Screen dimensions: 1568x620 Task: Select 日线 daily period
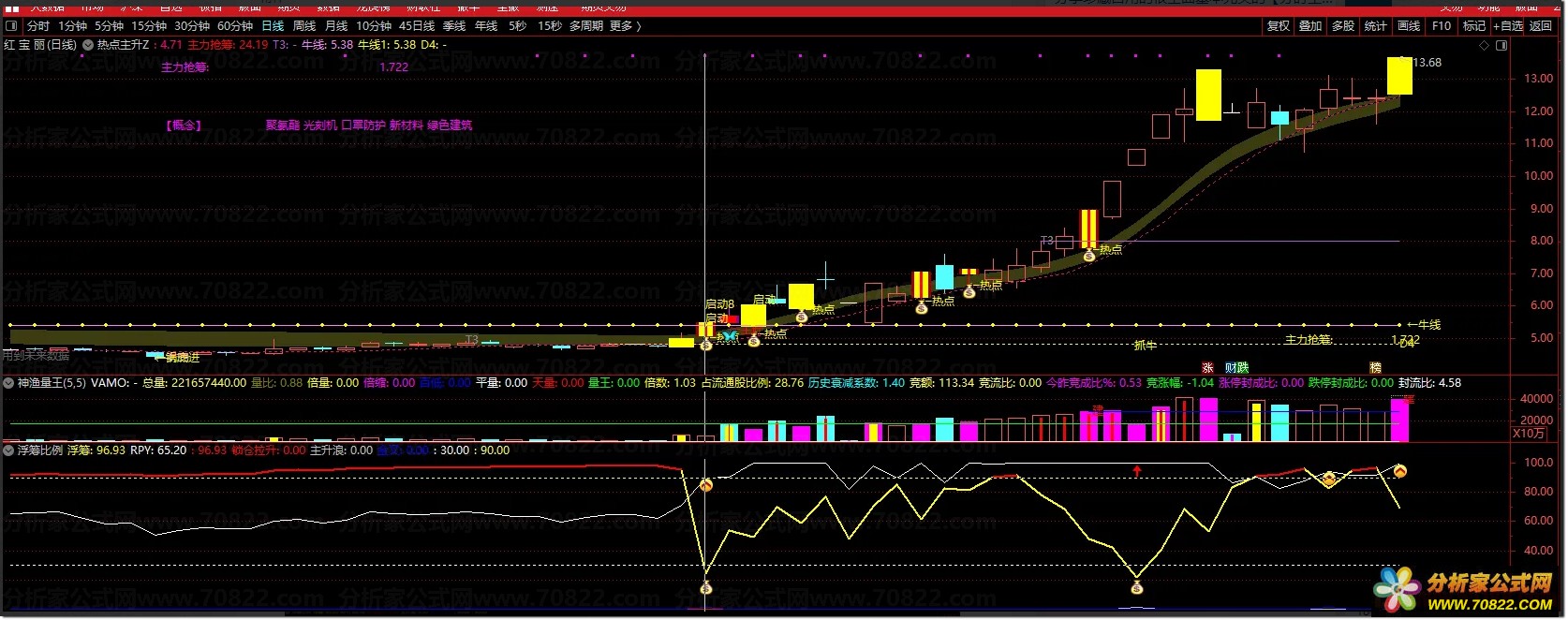(x=273, y=26)
